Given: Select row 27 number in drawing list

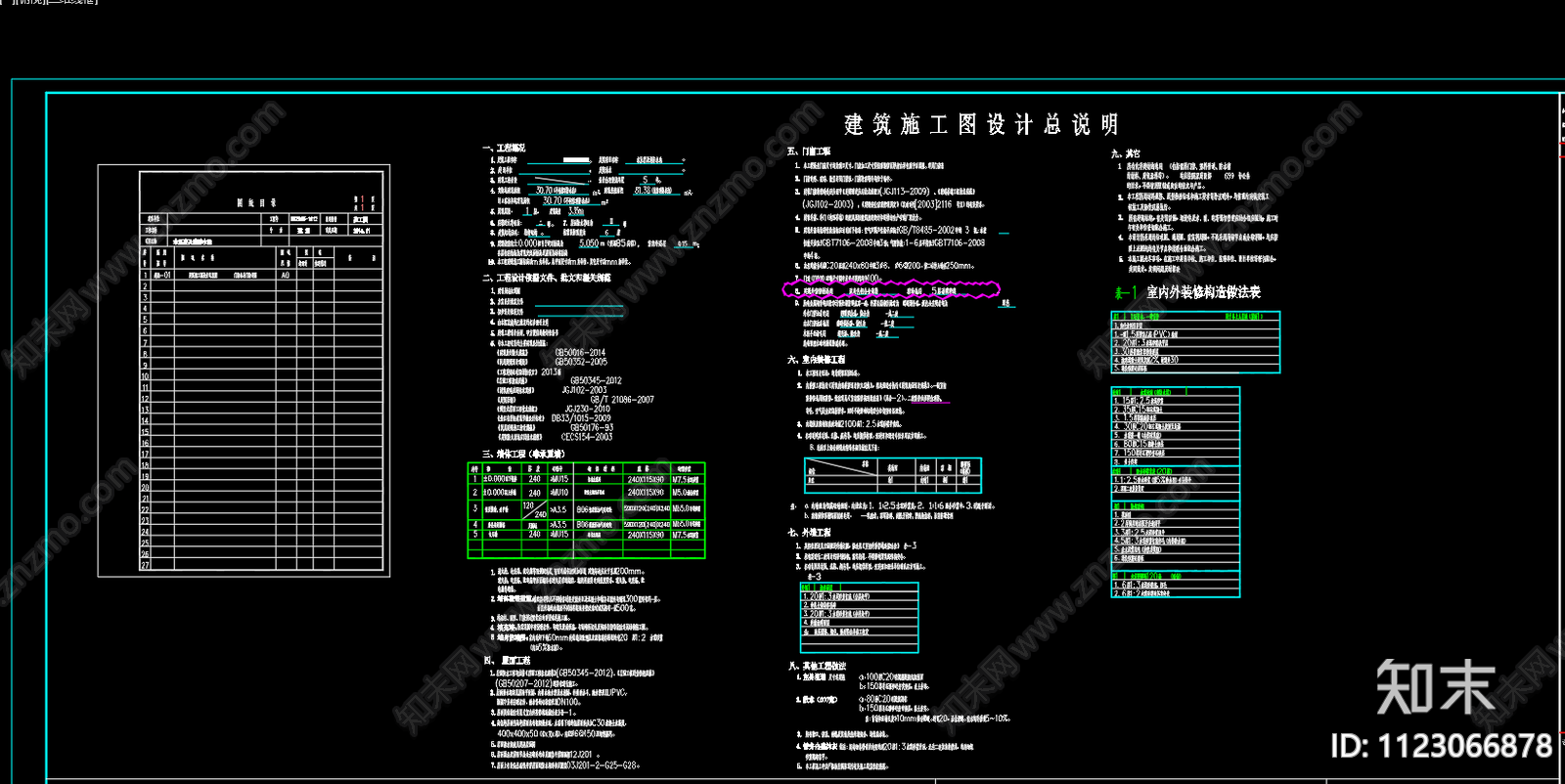Looking at the screenshot, I should [x=146, y=565].
